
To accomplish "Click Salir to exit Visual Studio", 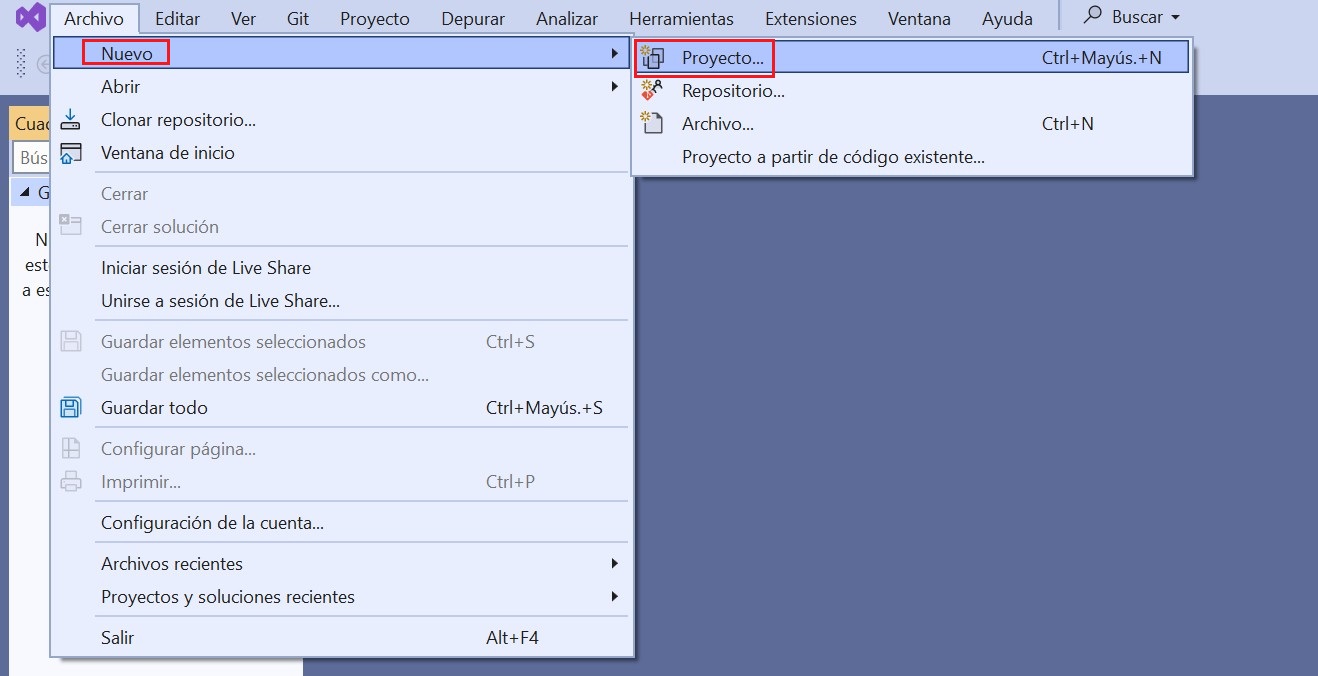I will tap(117, 638).
